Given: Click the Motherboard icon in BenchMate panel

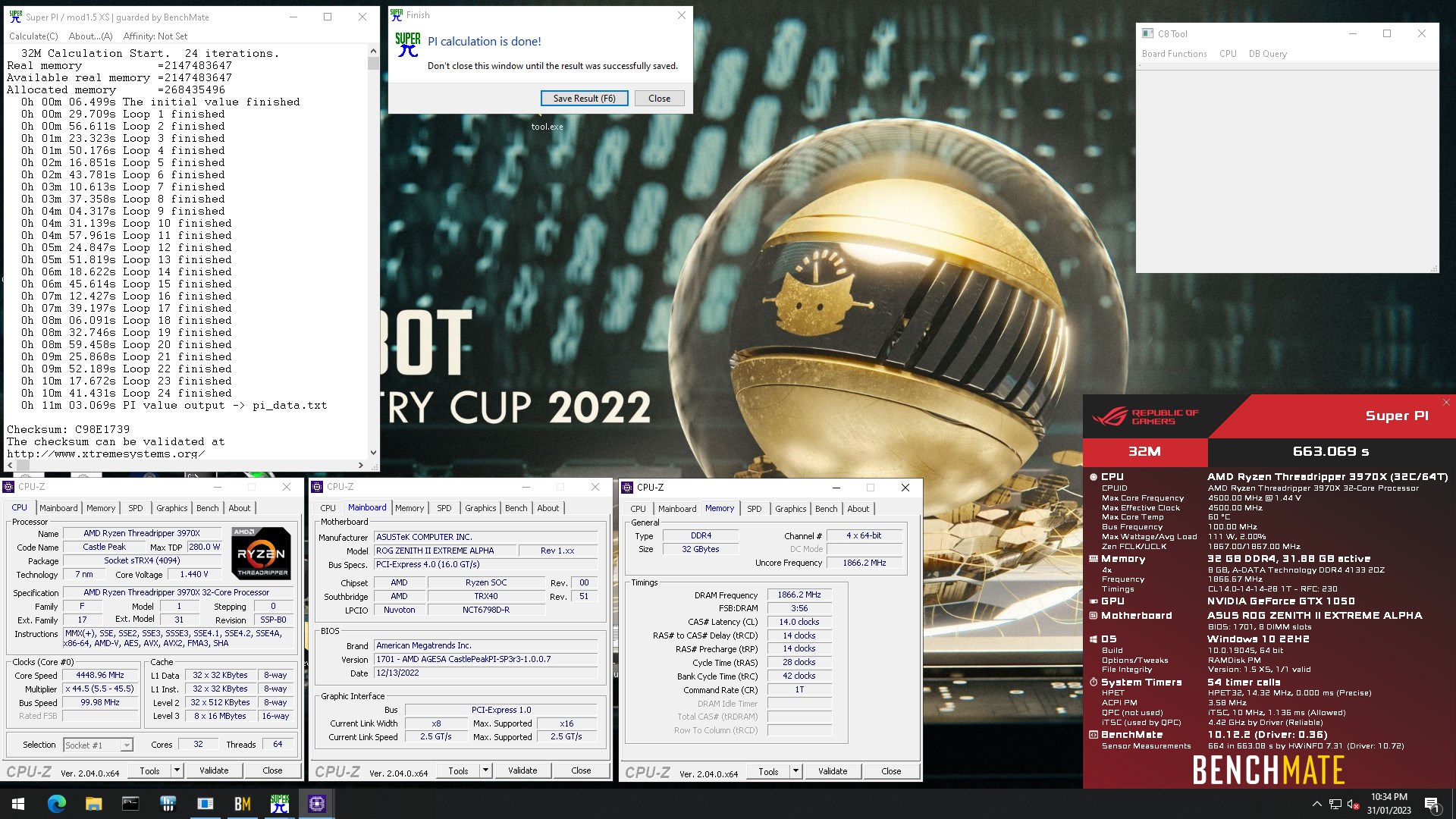Looking at the screenshot, I should [x=1093, y=616].
